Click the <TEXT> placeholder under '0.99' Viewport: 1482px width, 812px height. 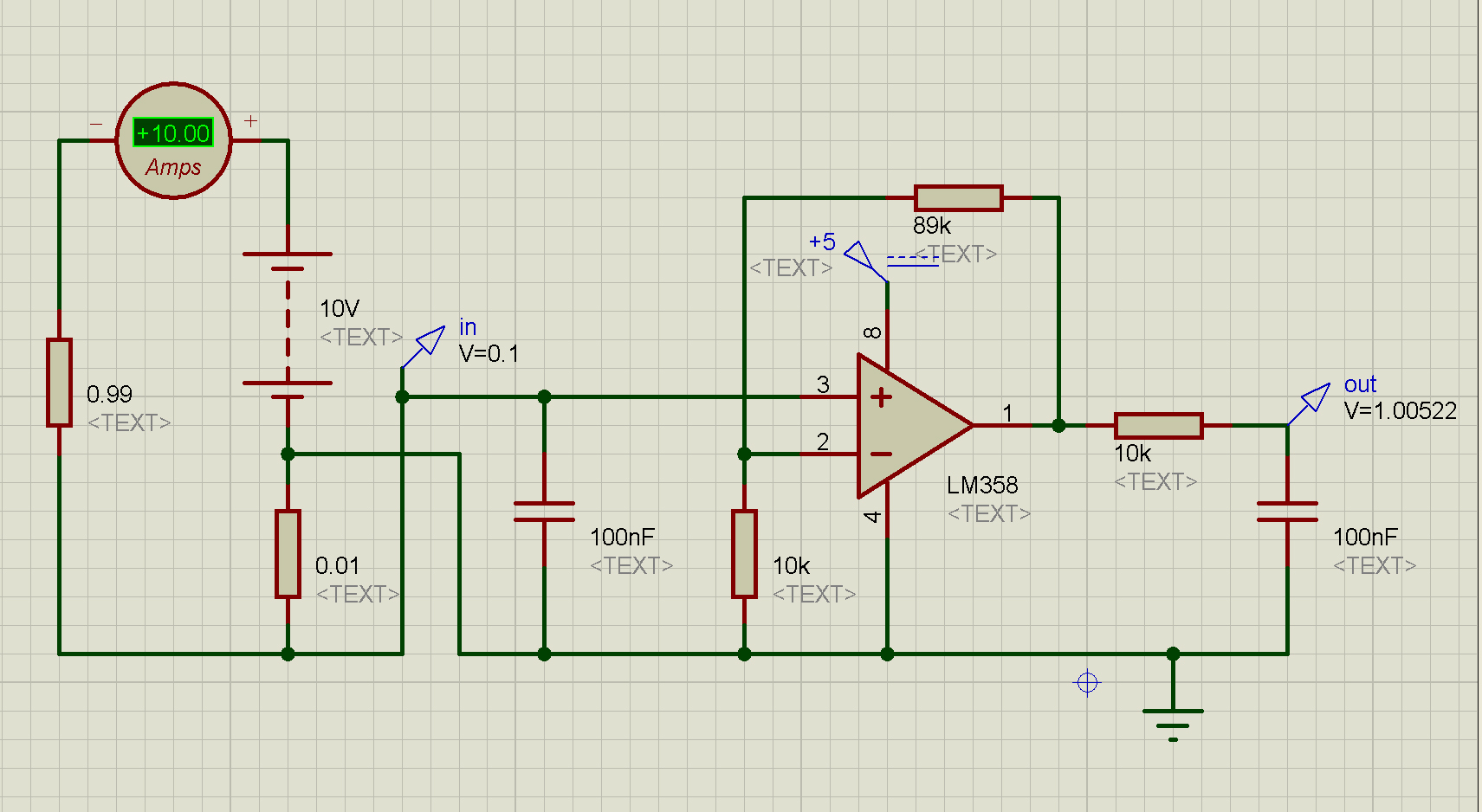(129, 423)
